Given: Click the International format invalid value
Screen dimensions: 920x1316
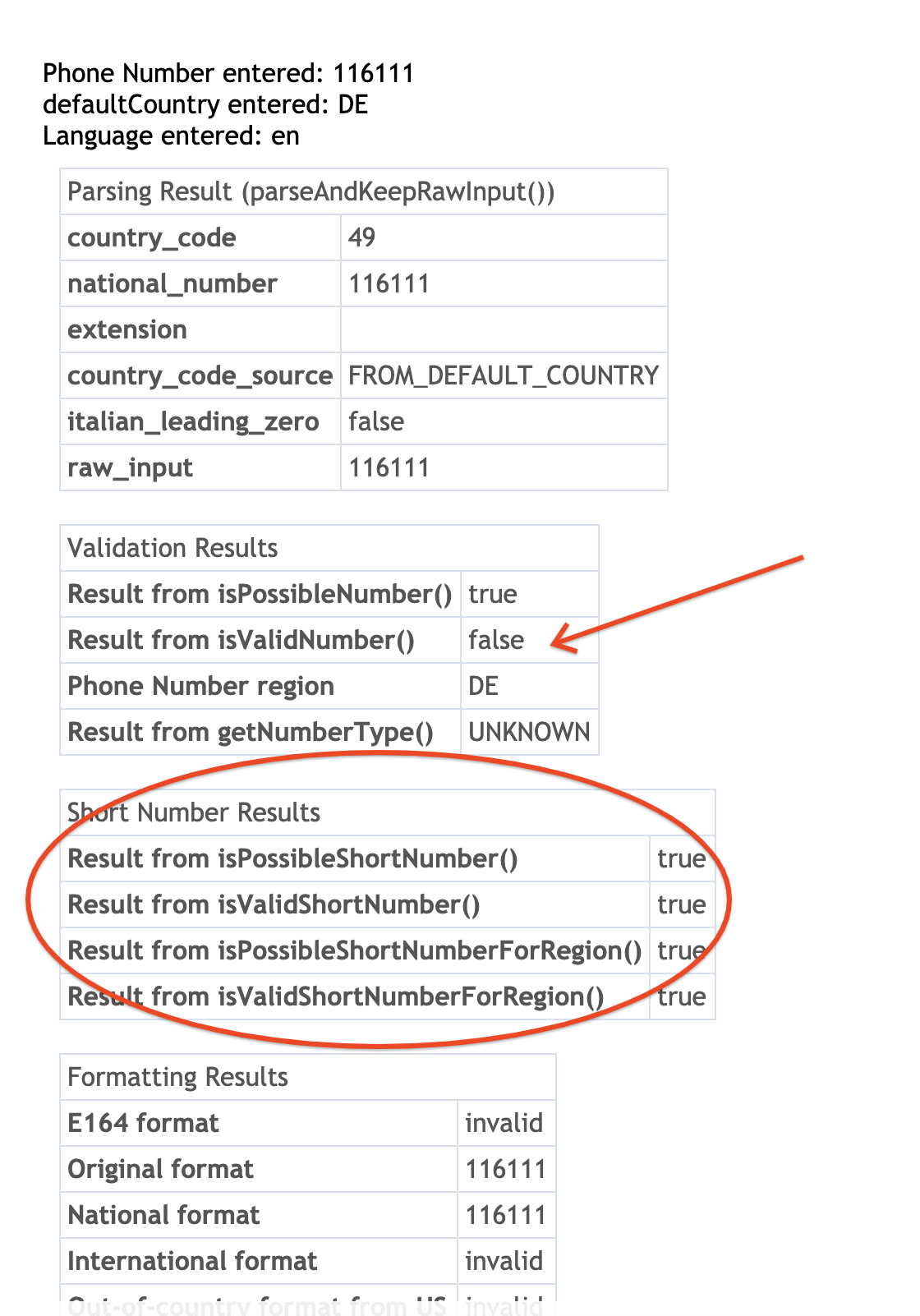Looking at the screenshot, I should click(x=504, y=1261).
